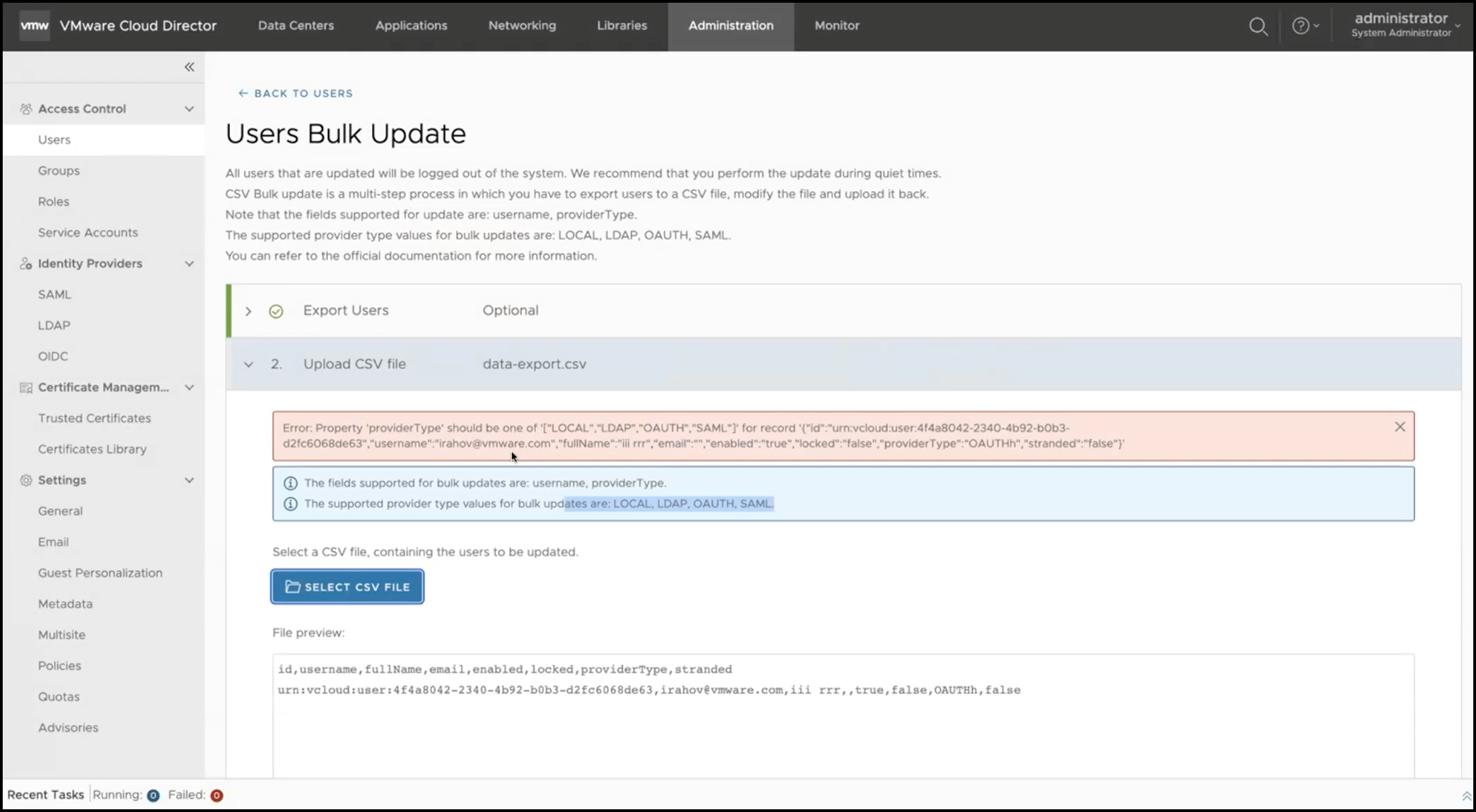Expand the Export Users step

[248, 311]
